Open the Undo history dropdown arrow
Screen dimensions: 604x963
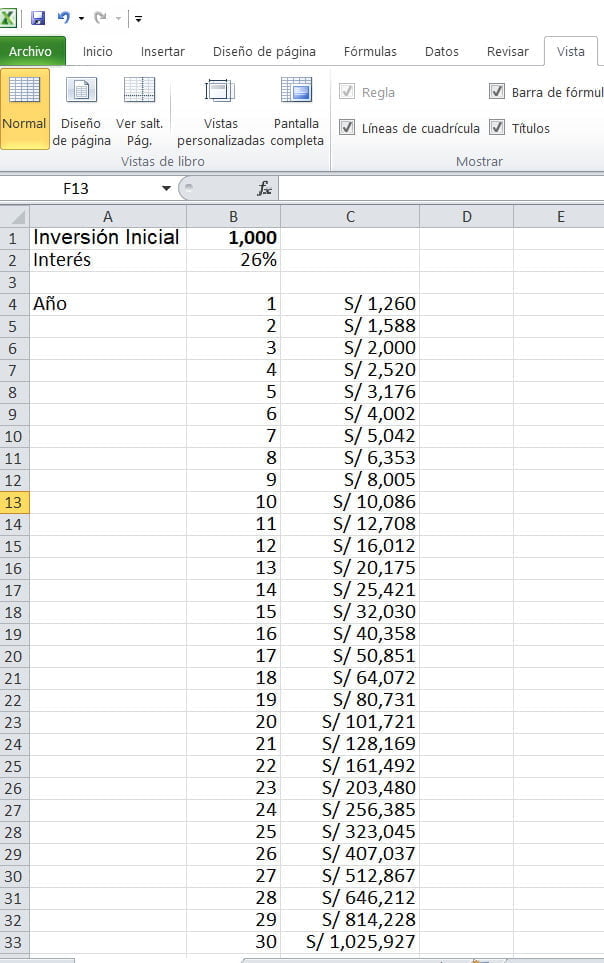[81, 19]
